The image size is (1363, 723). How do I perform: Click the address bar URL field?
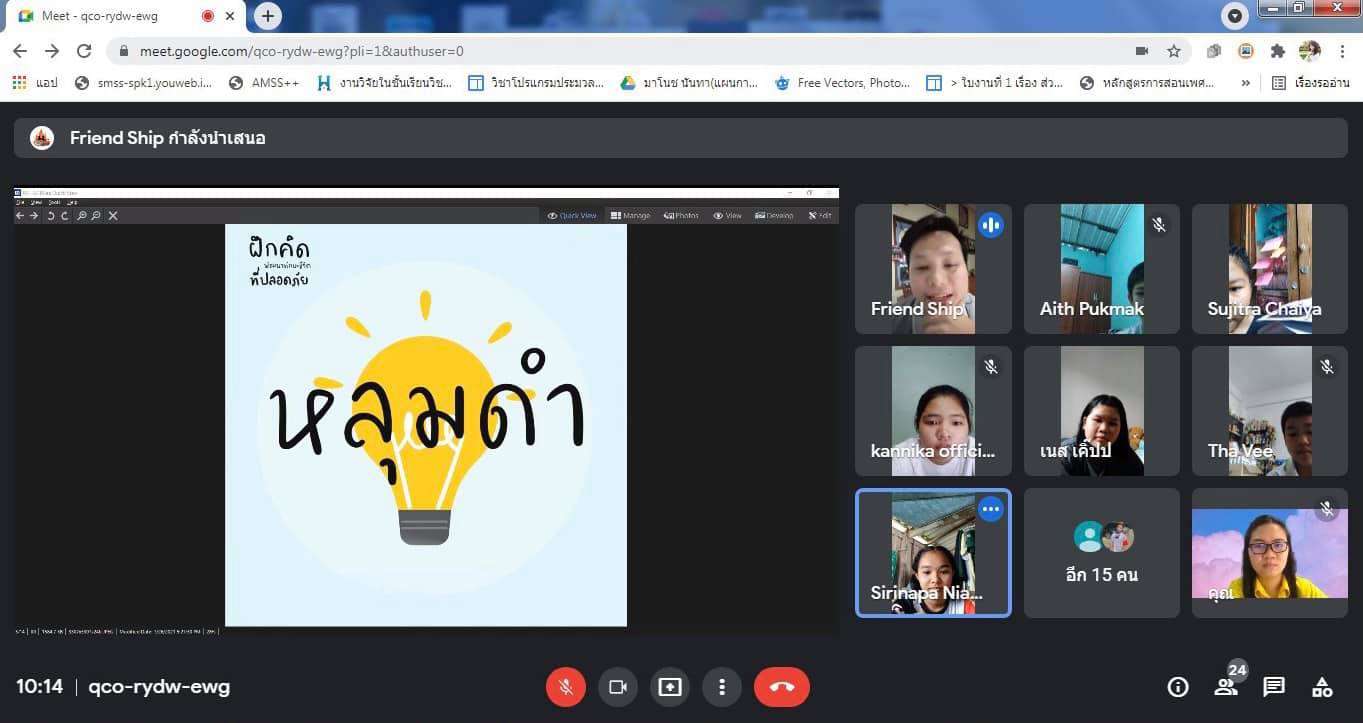pyautogui.click(x=600, y=51)
